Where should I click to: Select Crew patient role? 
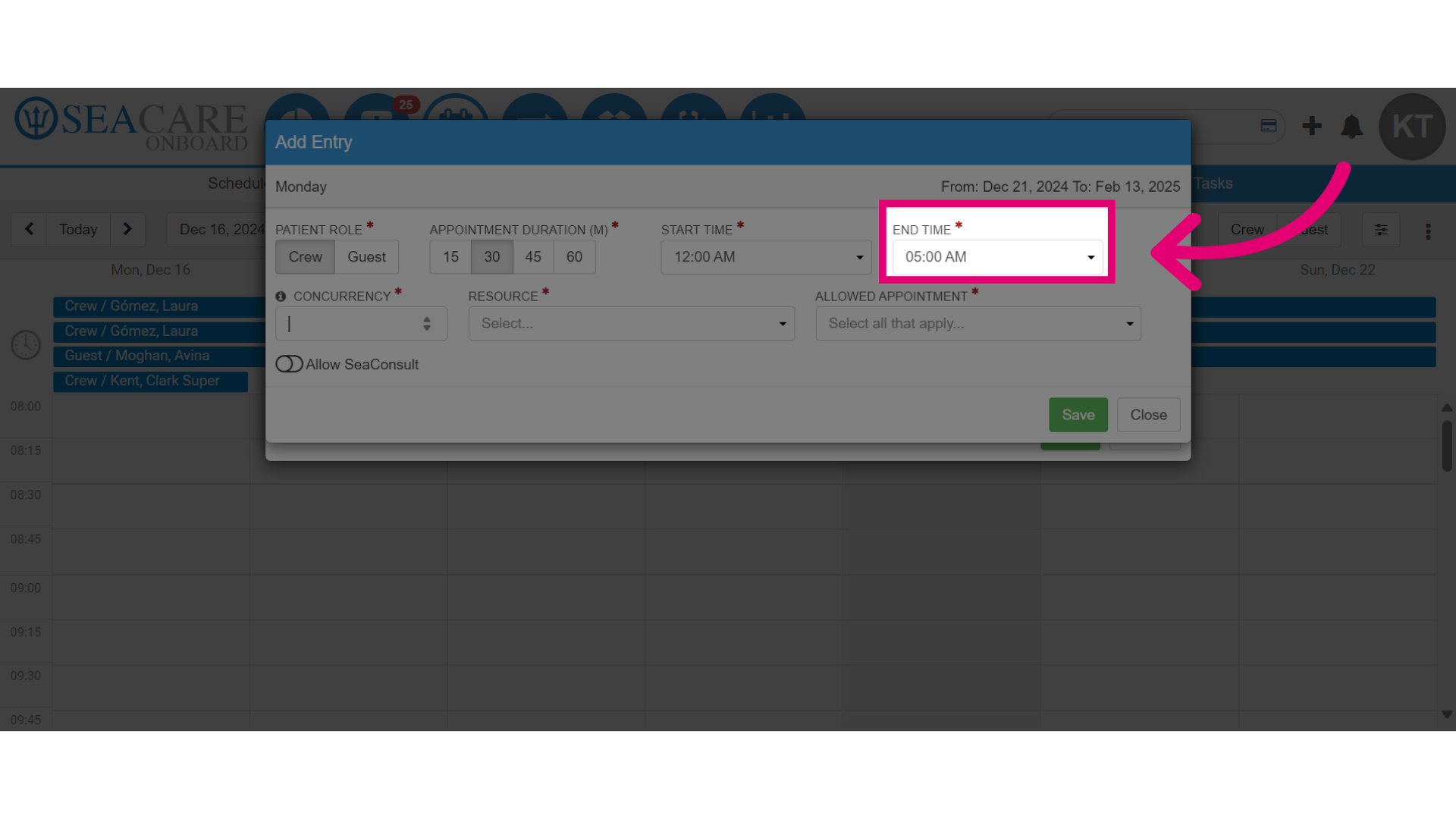[305, 257]
